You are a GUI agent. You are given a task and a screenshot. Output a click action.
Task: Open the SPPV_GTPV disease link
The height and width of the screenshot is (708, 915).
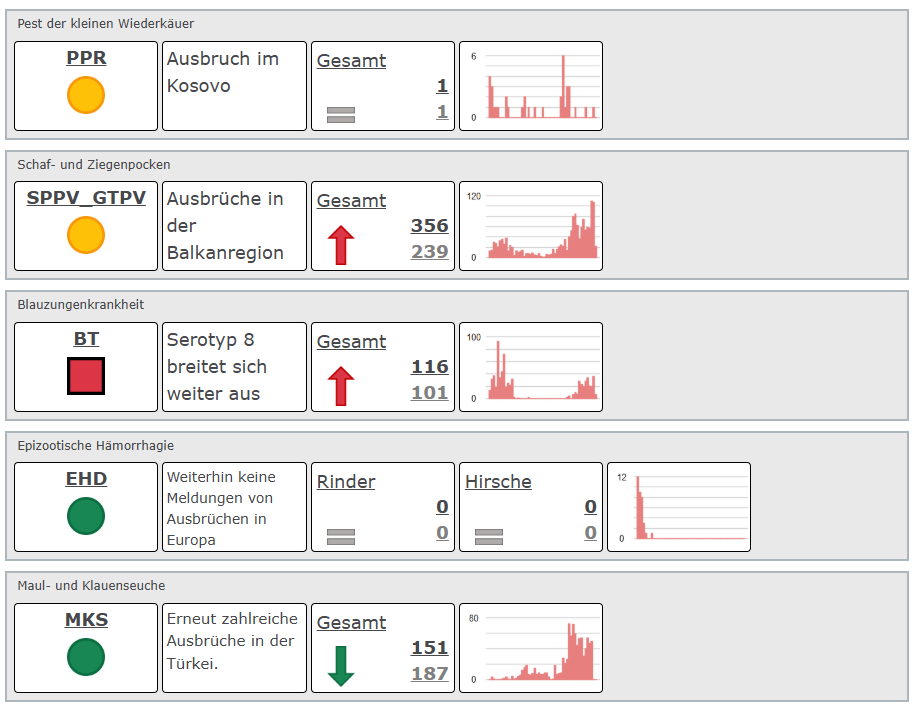(x=86, y=198)
